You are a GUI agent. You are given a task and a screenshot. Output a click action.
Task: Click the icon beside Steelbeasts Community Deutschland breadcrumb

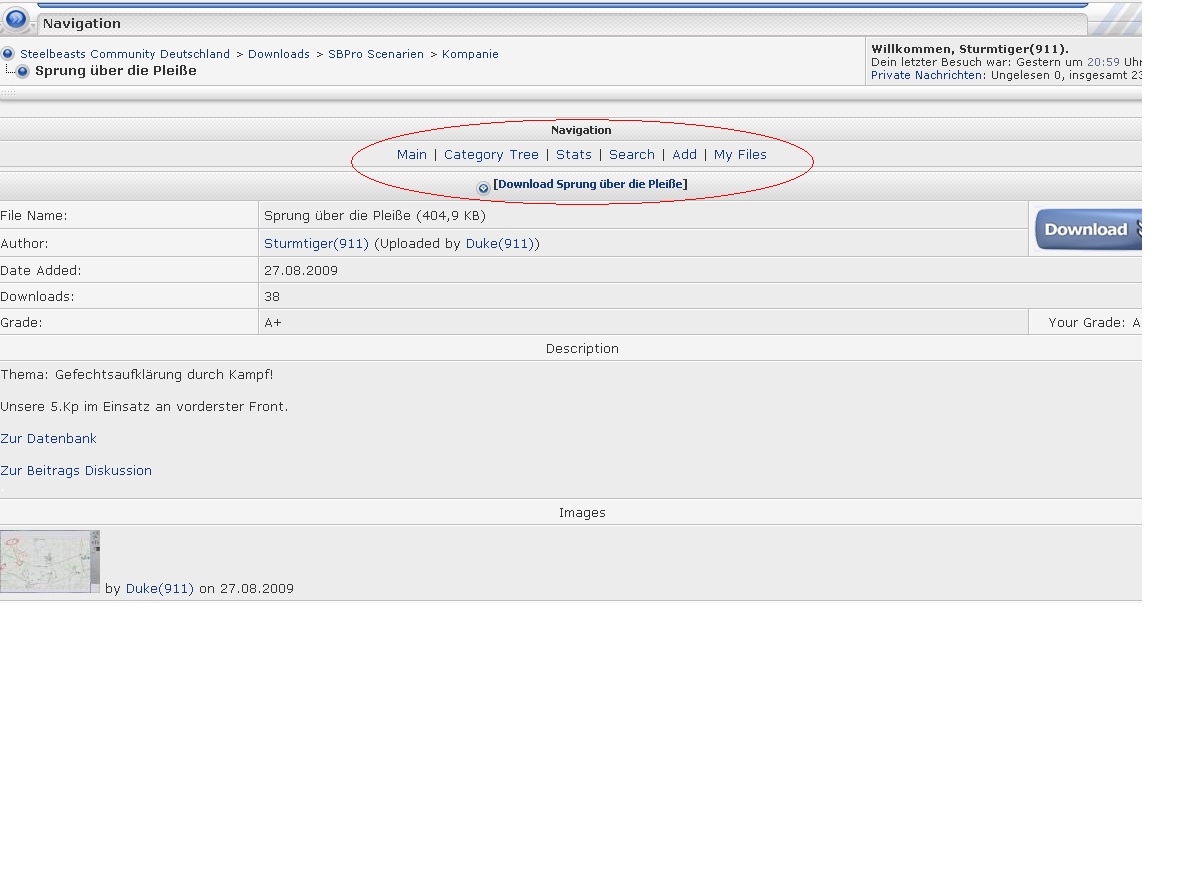point(8,54)
